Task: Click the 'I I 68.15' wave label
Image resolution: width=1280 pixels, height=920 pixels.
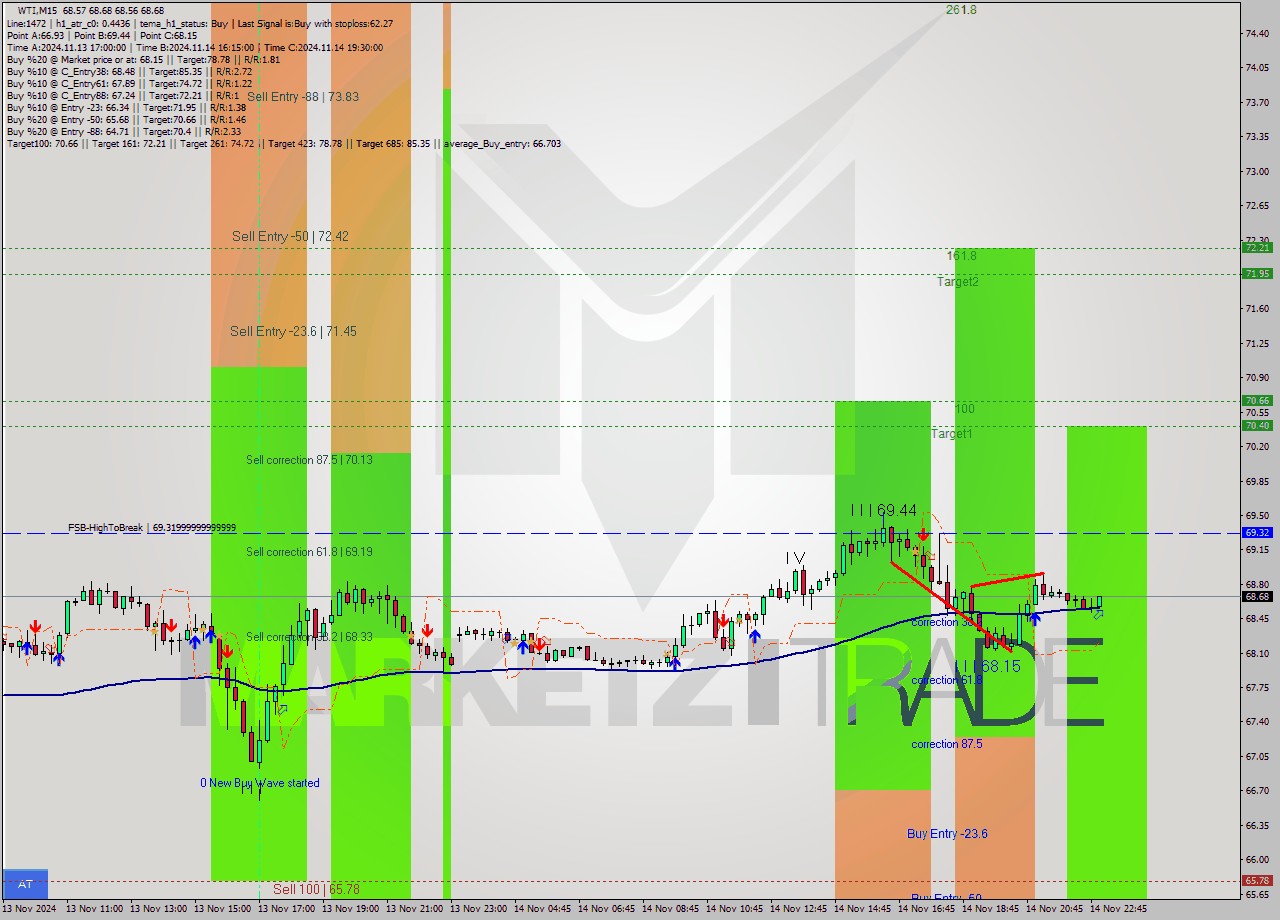Action: (987, 666)
